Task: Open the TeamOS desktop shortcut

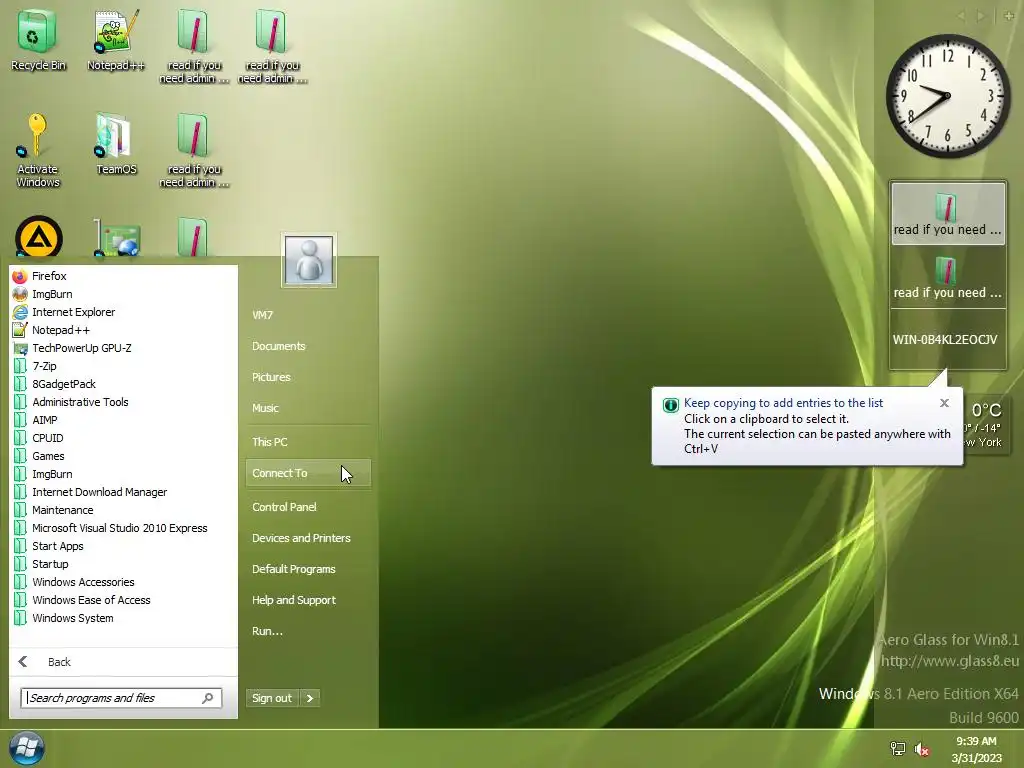Action: (116, 144)
